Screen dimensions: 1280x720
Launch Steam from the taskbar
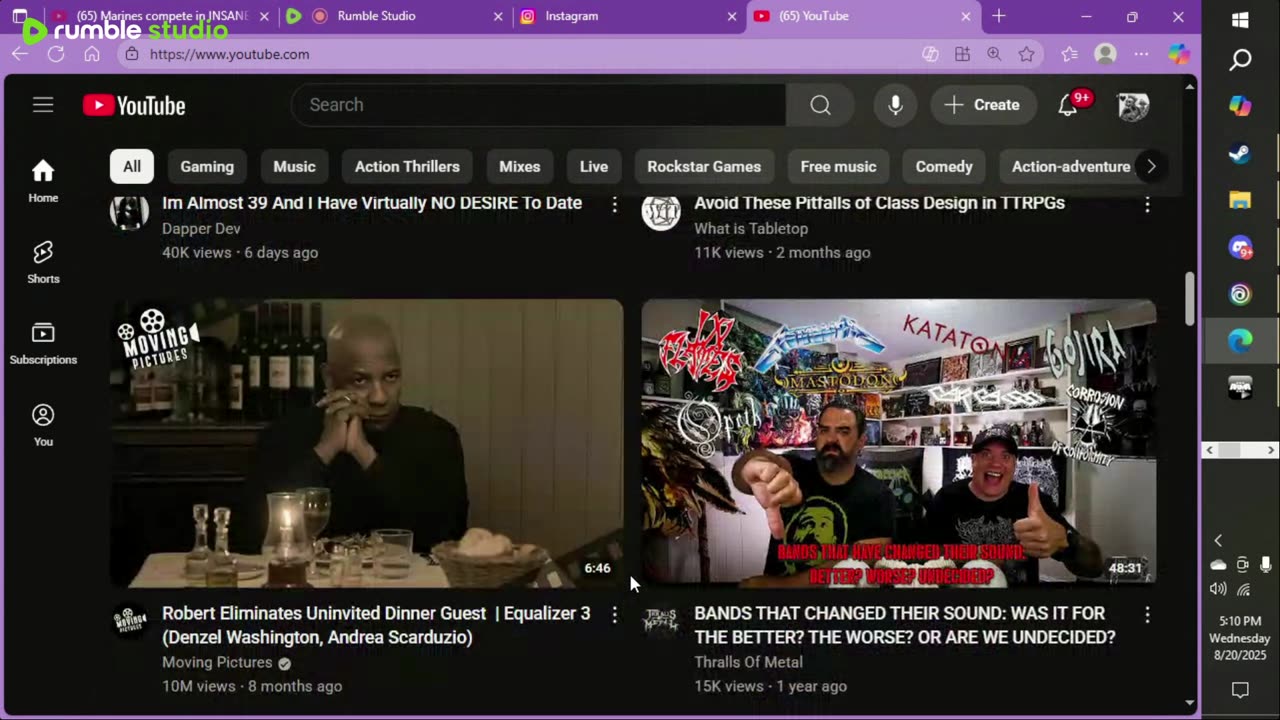[1240, 154]
